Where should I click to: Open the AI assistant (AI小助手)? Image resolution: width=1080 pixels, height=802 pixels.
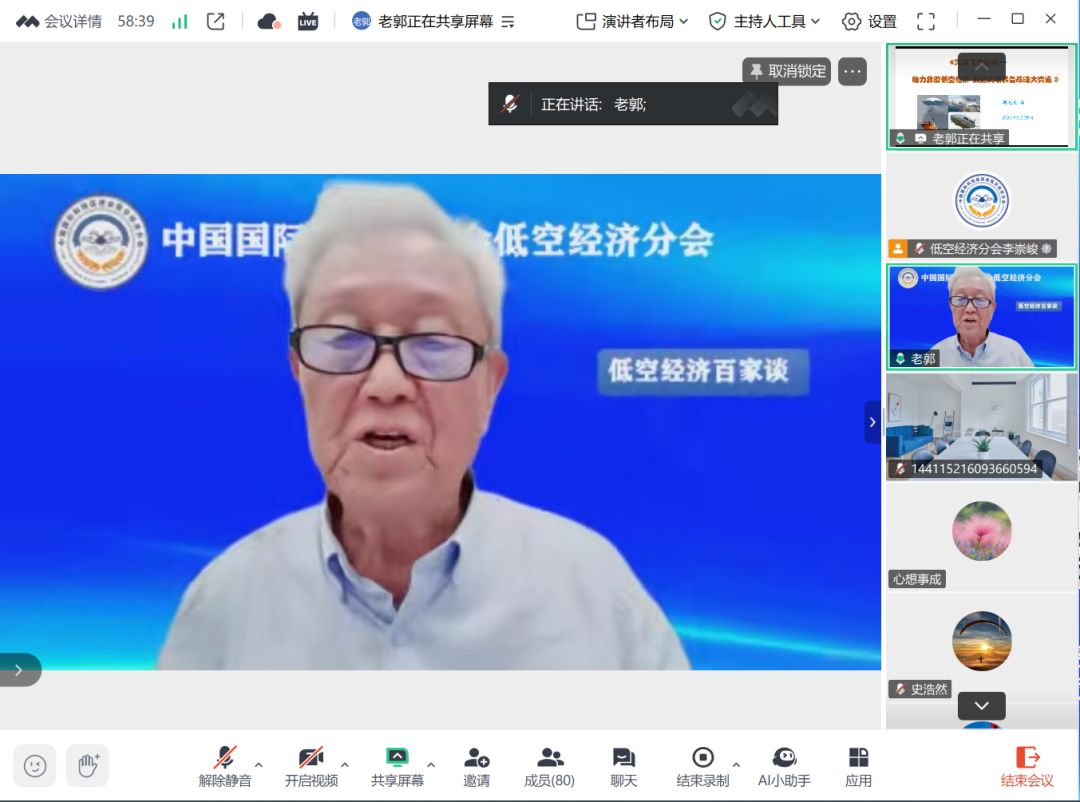pyautogui.click(x=784, y=766)
